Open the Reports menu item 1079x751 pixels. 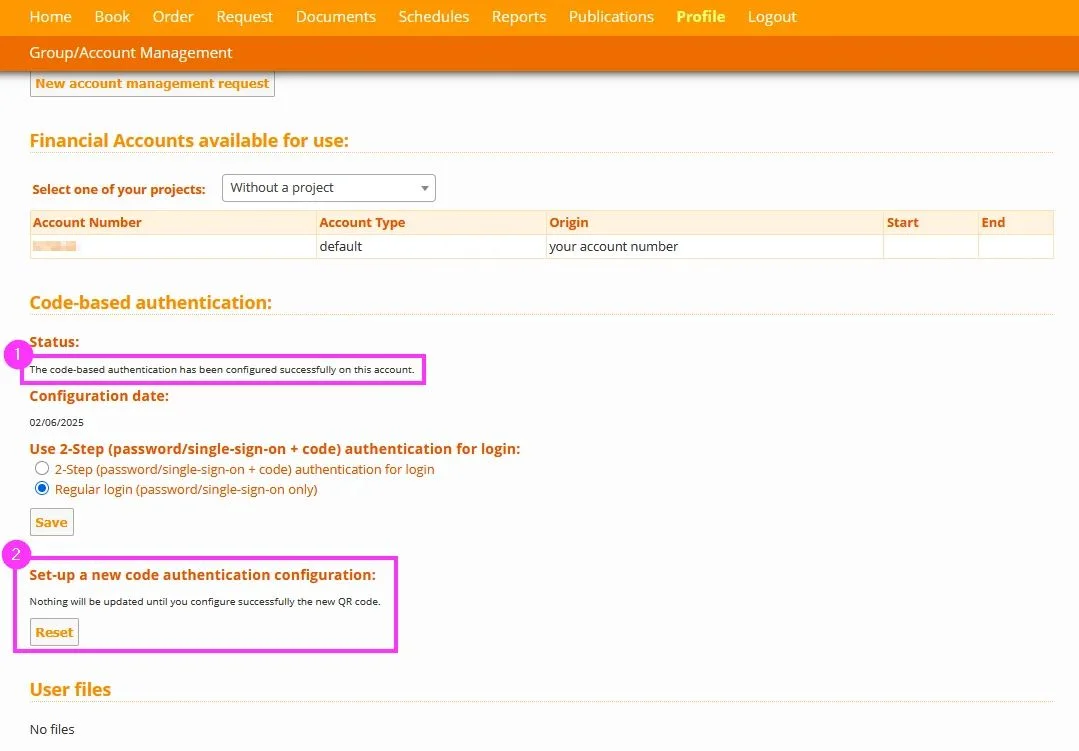[519, 17]
